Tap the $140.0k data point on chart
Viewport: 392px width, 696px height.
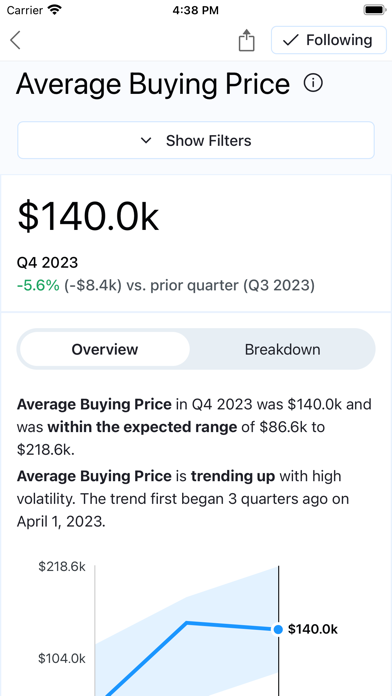point(278,629)
